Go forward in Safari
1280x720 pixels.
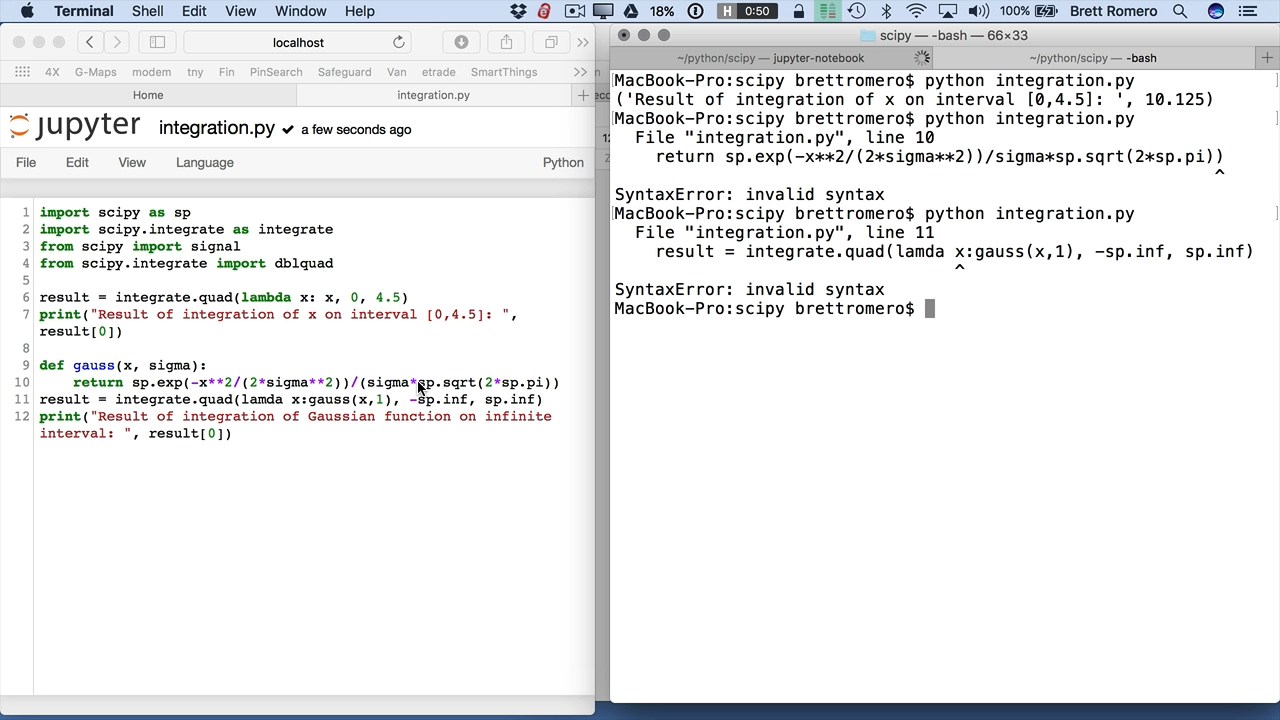tap(117, 42)
